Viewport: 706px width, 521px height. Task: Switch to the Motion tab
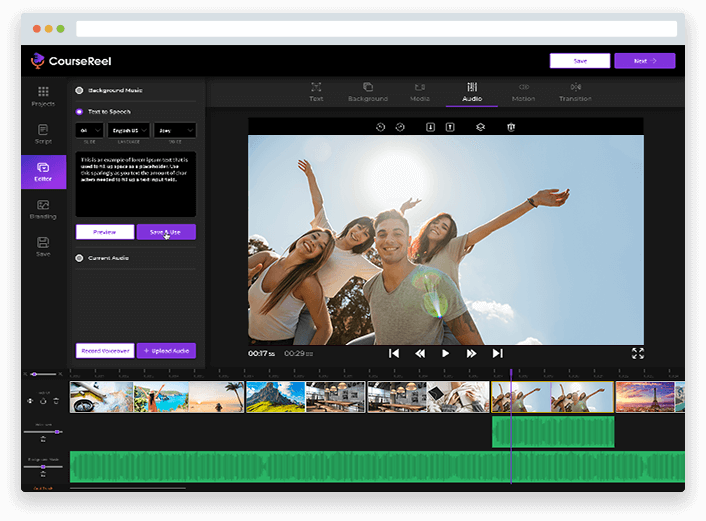[x=523, y=92]
